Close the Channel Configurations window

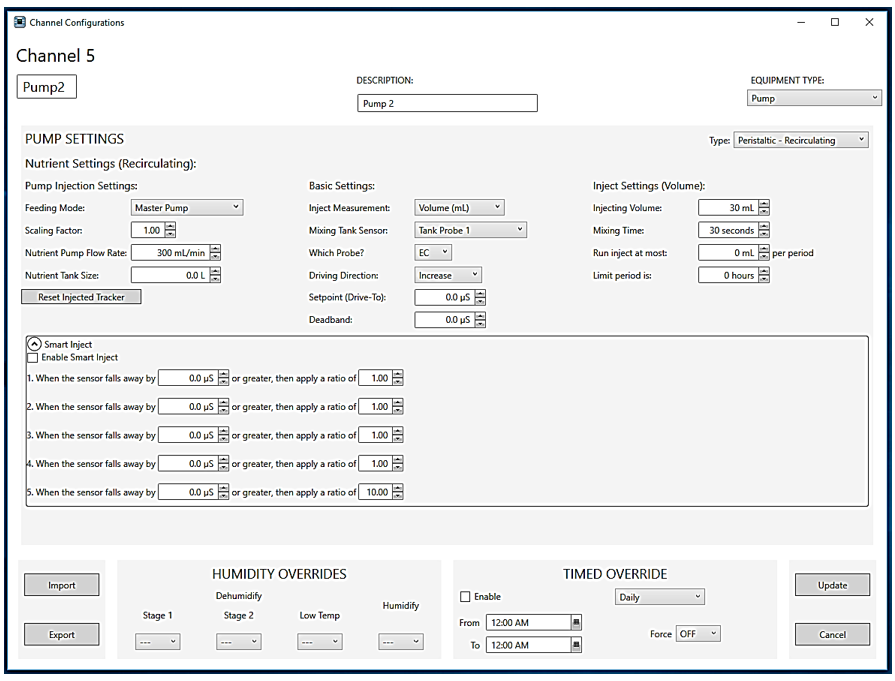pyautogui.click(x=869, y=22)
